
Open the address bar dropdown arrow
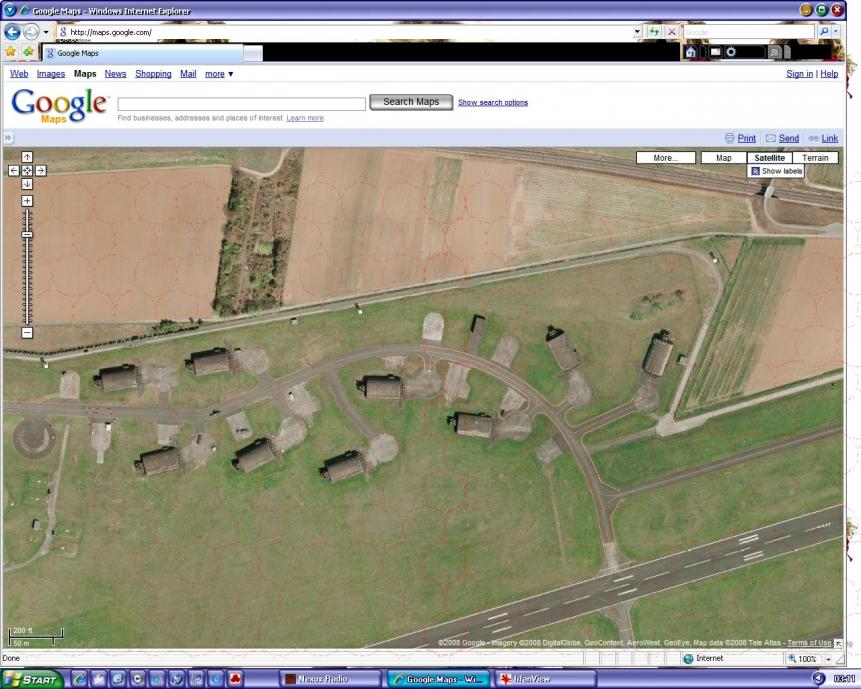tap(638, 32)
